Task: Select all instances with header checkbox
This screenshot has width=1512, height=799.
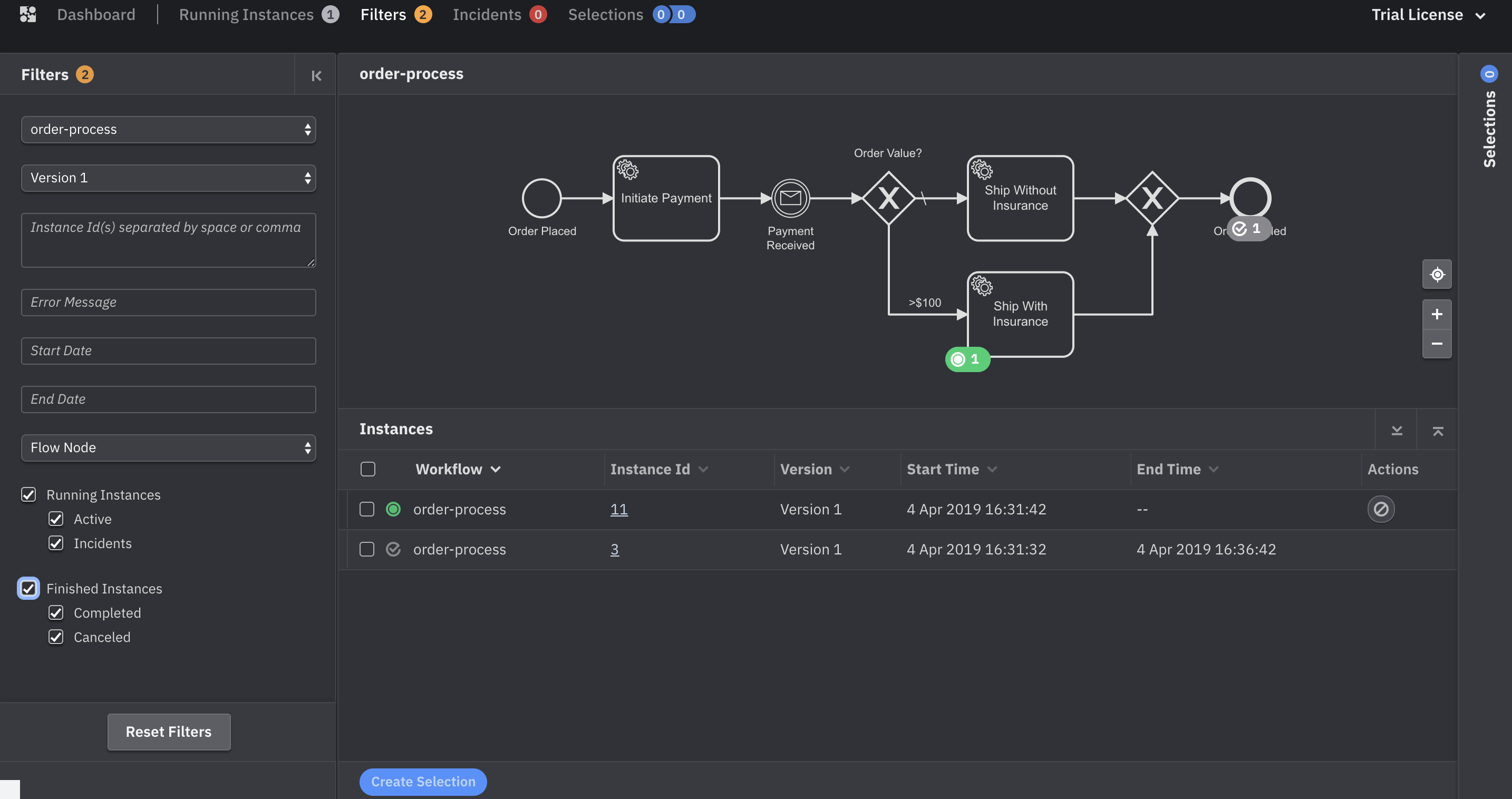Action: pos(367,469)
